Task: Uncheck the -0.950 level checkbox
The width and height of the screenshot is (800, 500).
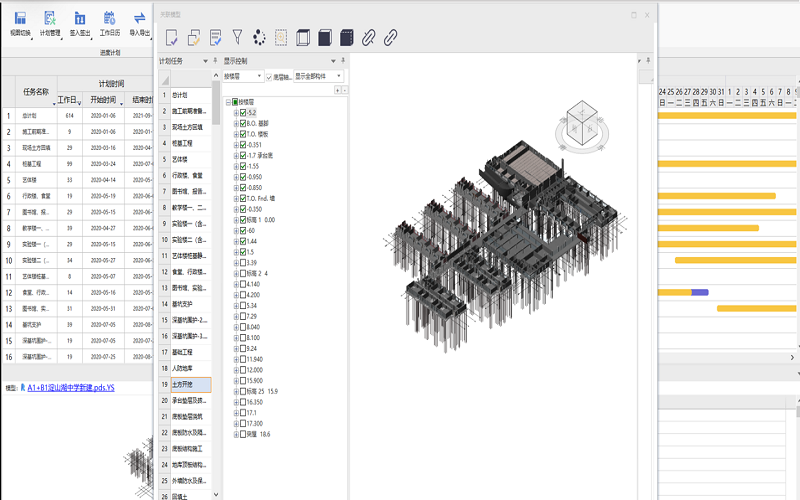Action: (243, 177)
